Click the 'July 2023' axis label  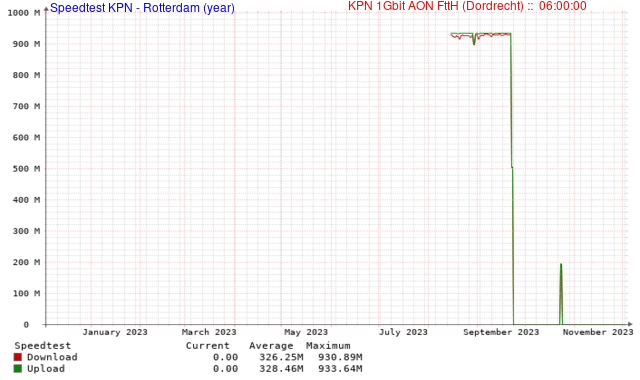point(403,332)
